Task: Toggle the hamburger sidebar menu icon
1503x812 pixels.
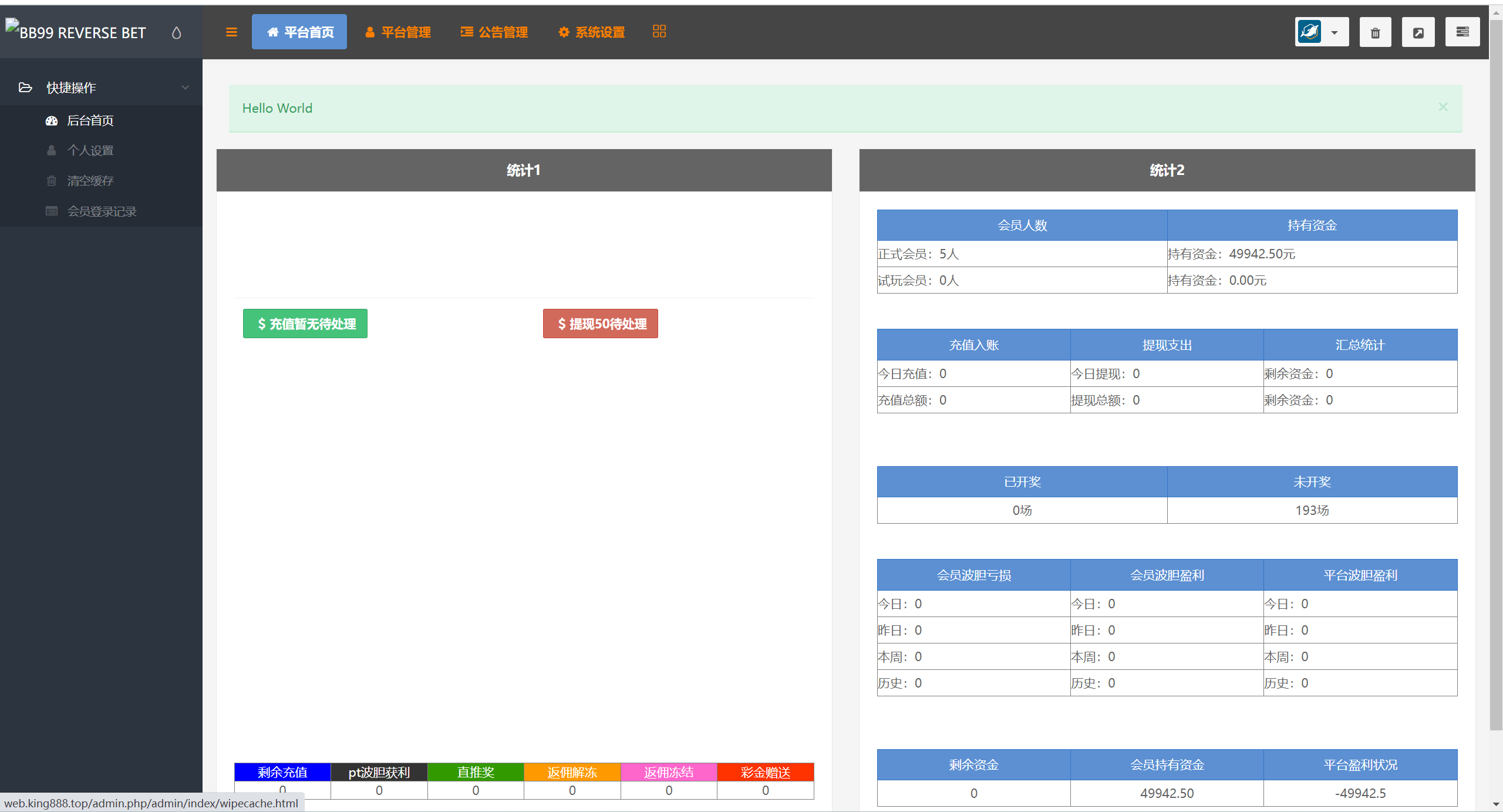Action: click(231, 32)
